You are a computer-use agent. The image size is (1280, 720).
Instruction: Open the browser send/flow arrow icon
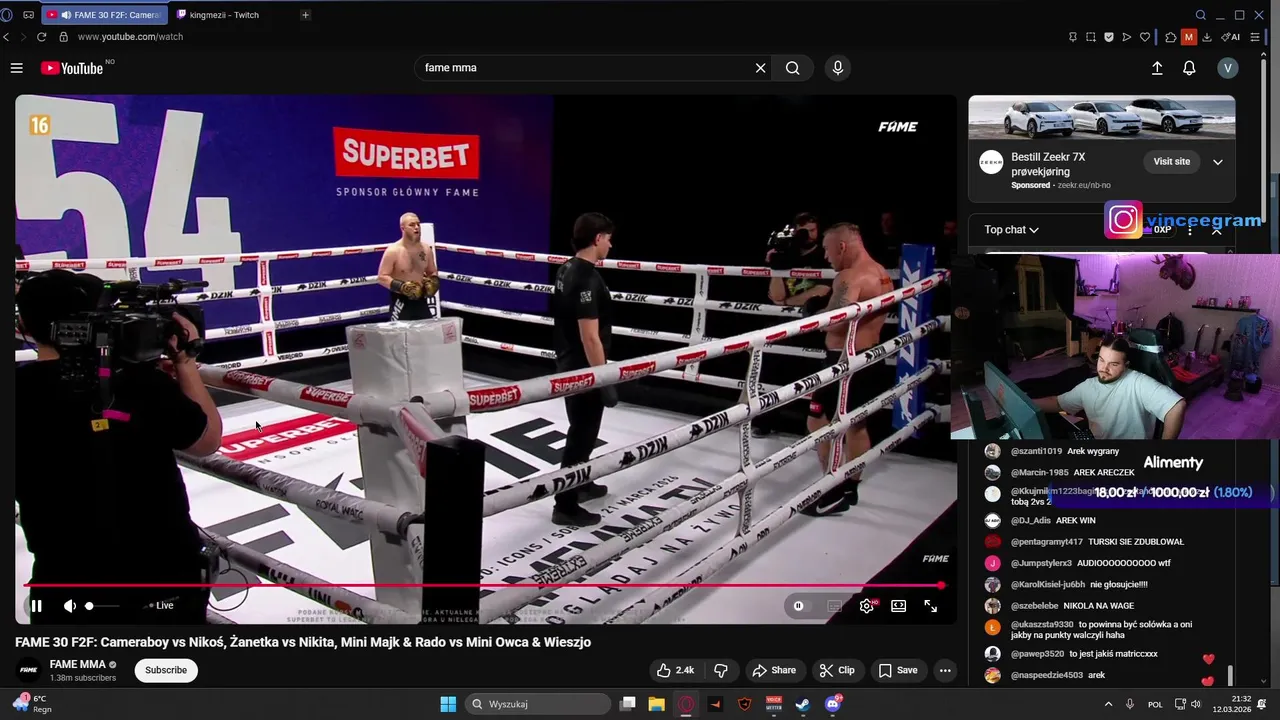pyautogui.click(x=1127, y=37)
